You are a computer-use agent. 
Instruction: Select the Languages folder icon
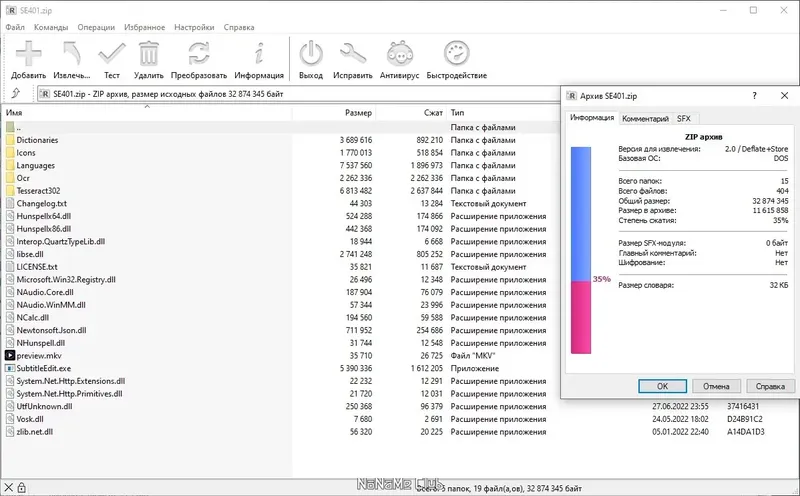coord(10,165)
